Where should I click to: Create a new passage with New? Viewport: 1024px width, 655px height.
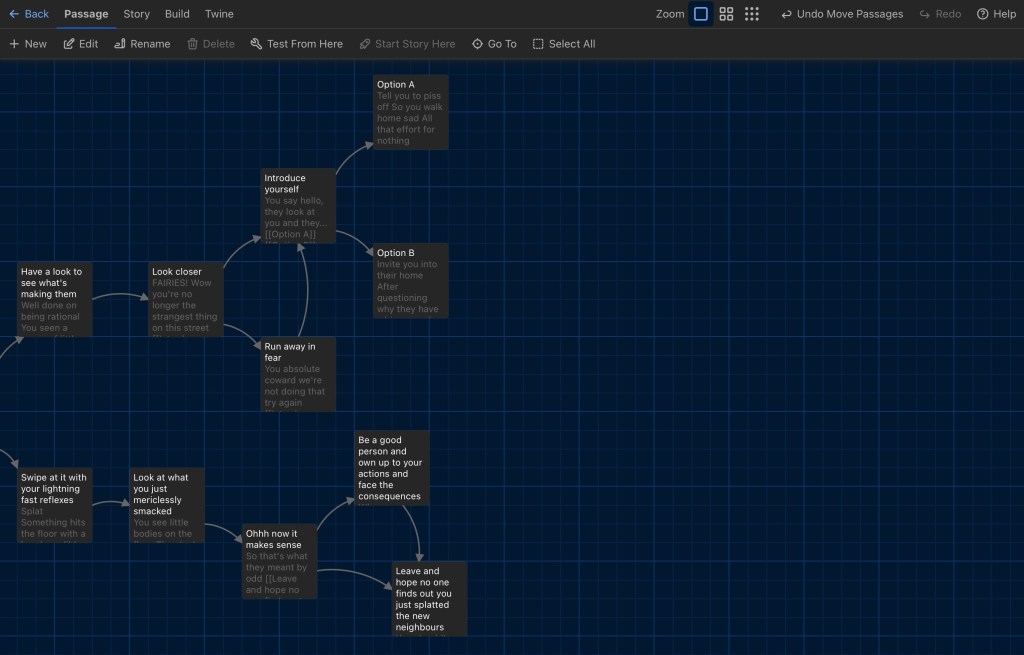[28, 44]
